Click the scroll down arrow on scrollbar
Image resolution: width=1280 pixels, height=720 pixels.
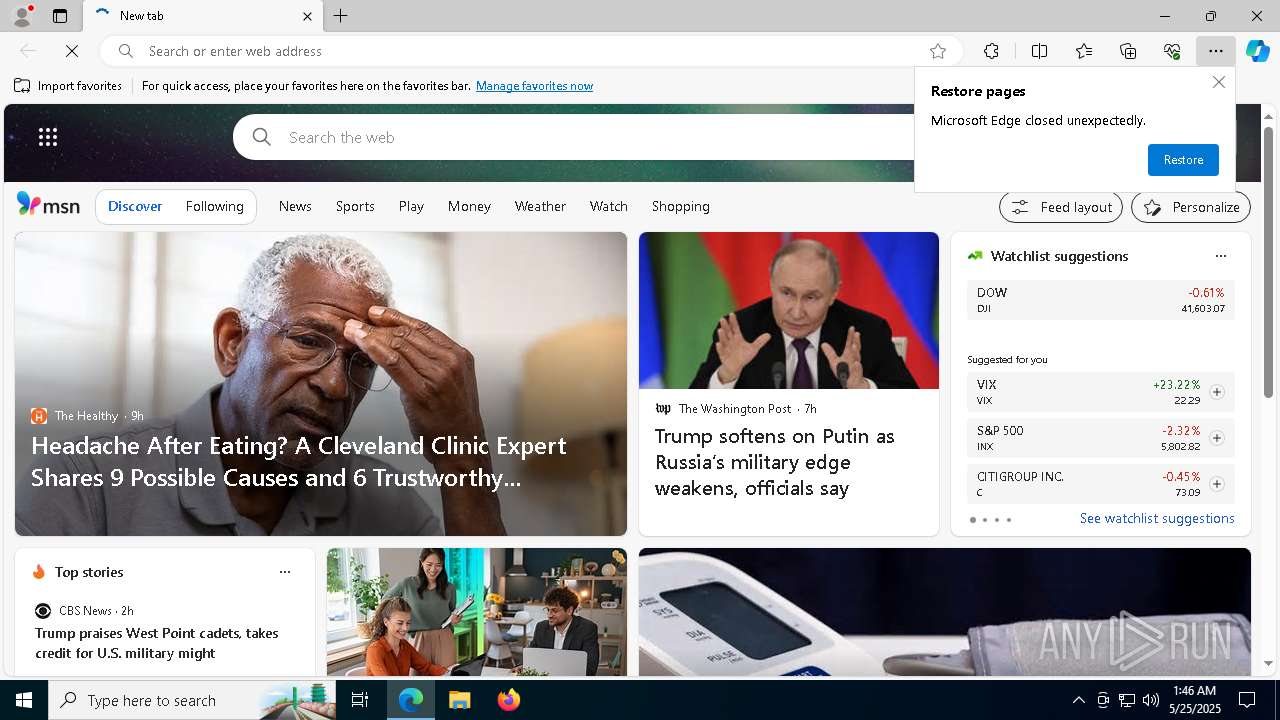(x=1268, y=664)
